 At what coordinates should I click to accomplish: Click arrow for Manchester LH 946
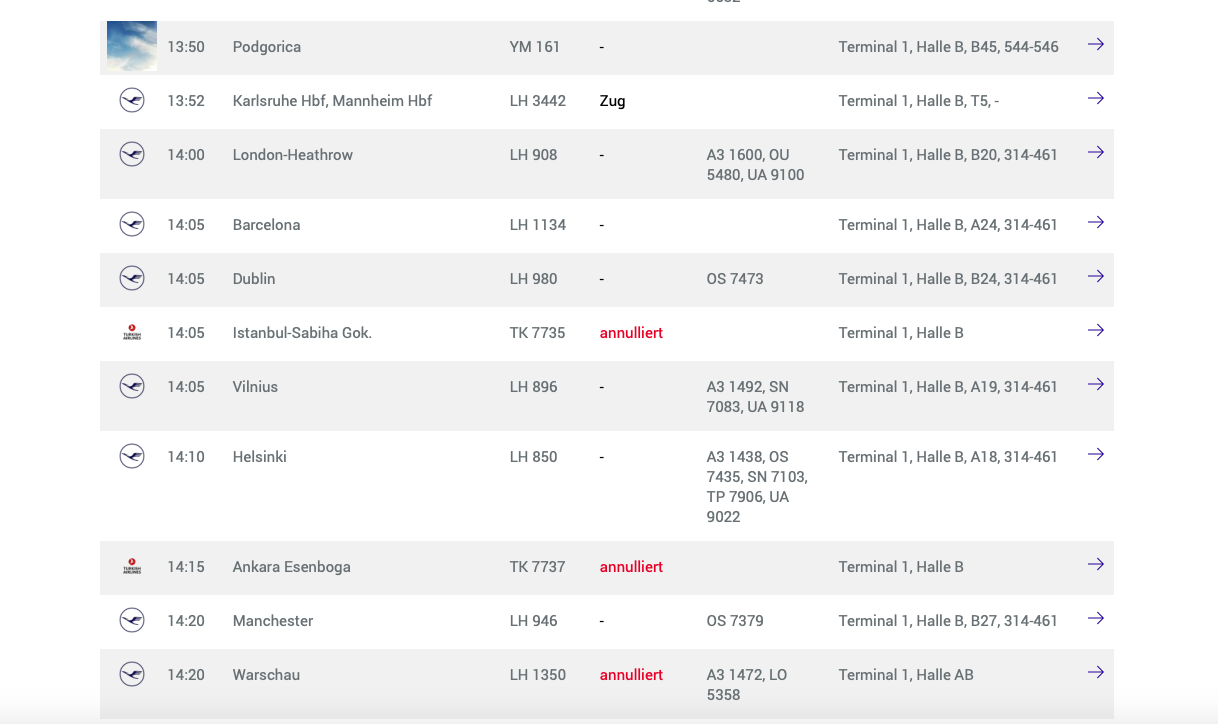point(1096,619)
